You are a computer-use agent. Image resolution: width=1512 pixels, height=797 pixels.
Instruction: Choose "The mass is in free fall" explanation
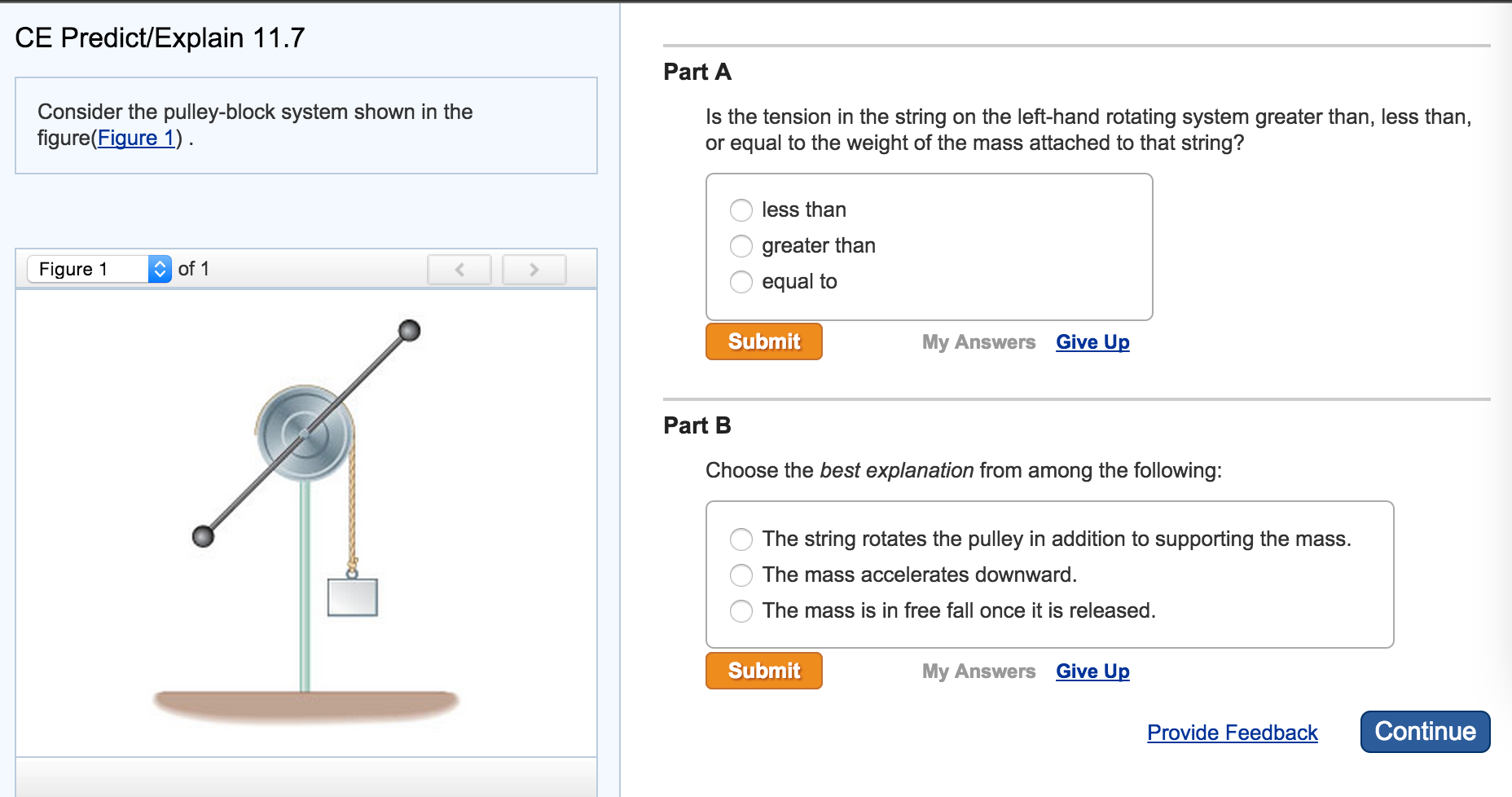pyautogui.click(x=741, y=611)
